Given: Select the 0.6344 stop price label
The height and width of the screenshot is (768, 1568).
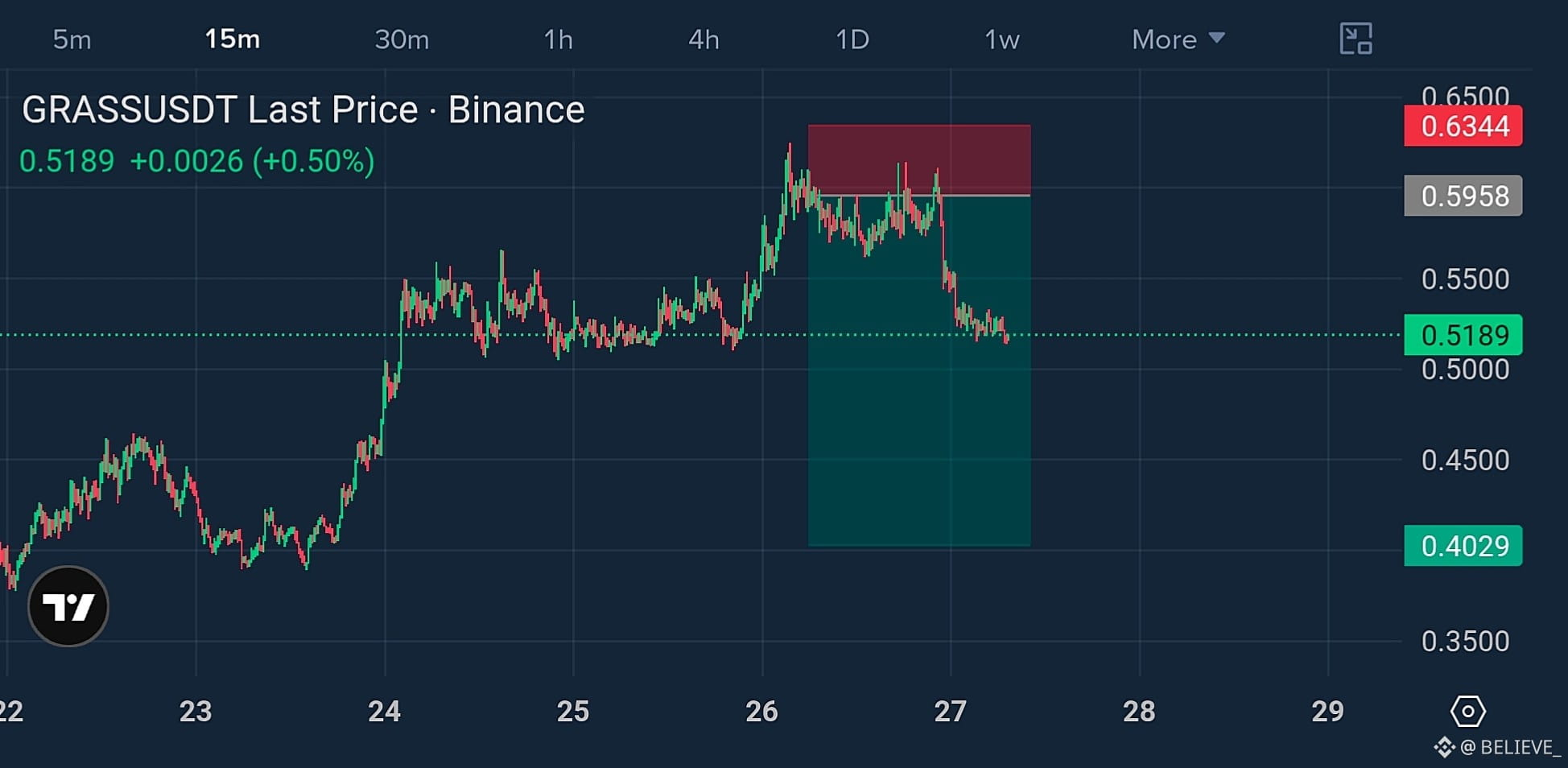Looking at the screenshot, I should click(1463, 126).
